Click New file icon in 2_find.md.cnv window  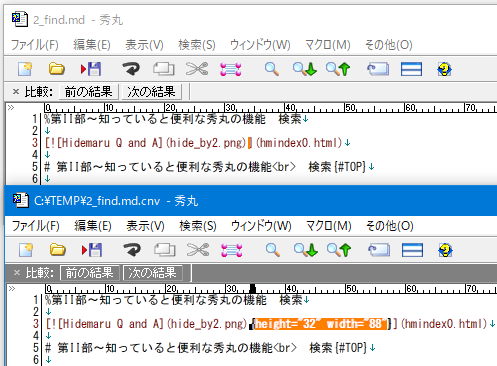pyautogui.click(x=26, y=250)
